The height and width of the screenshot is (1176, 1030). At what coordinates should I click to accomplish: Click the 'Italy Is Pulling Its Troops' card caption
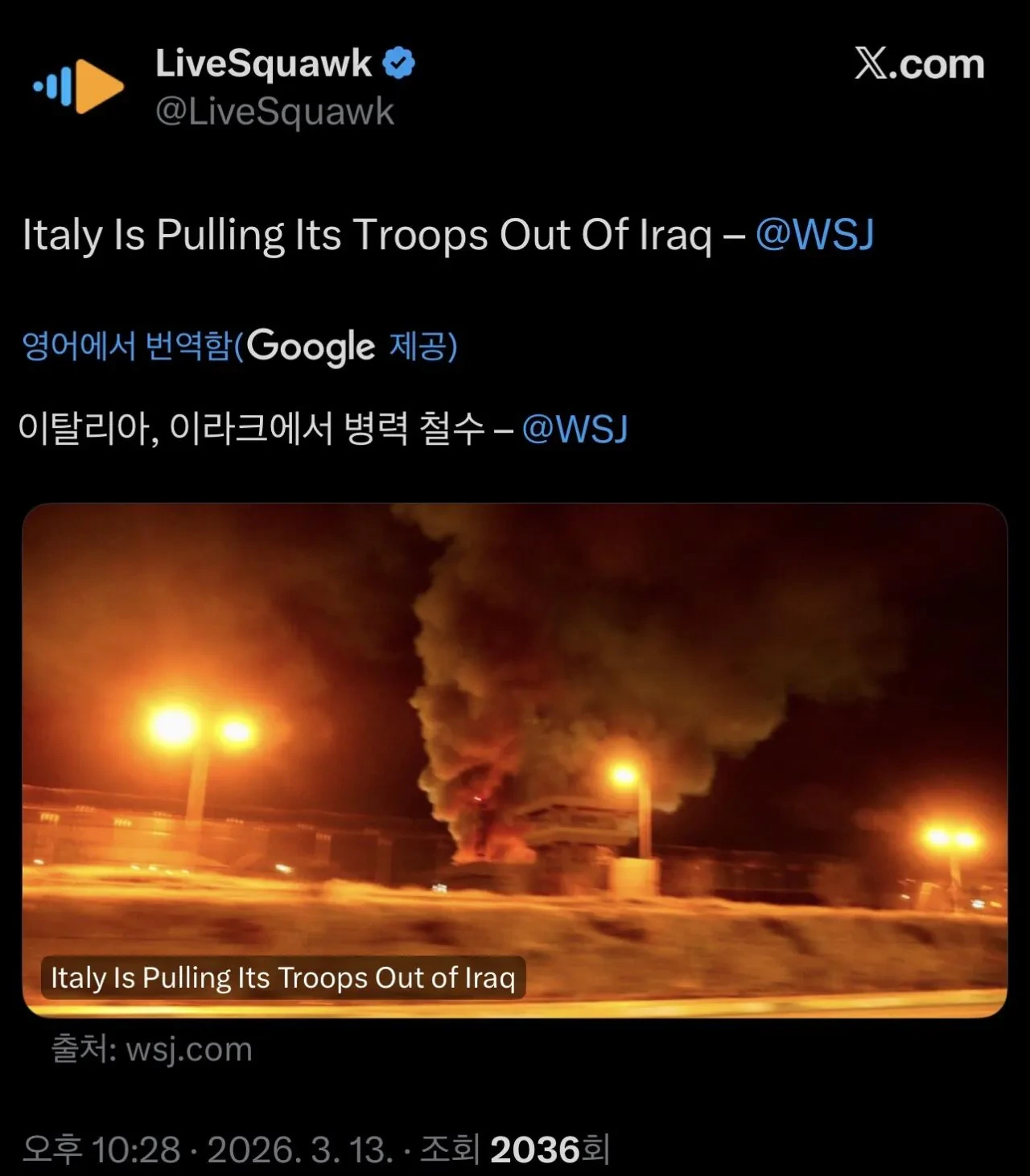coord(283,977)
